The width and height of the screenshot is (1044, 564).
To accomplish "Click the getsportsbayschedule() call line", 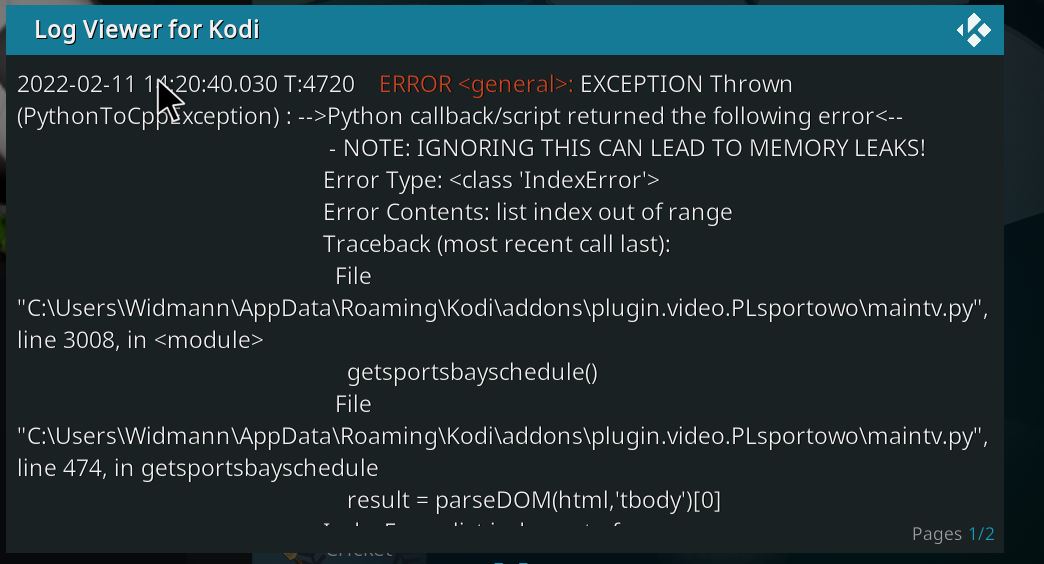I will tap(472, 372).
